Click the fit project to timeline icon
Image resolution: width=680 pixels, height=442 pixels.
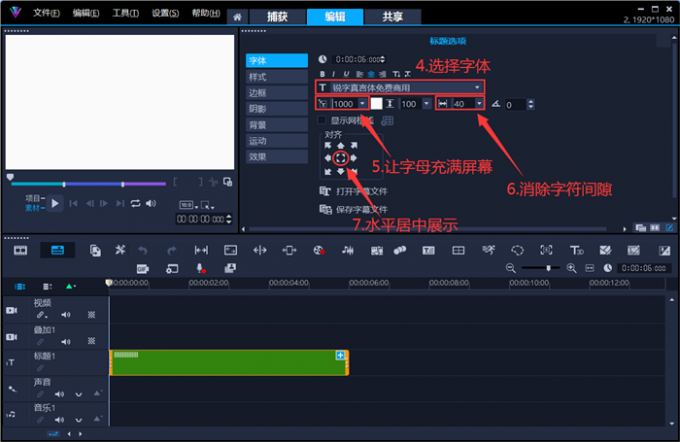click(589, 268)
